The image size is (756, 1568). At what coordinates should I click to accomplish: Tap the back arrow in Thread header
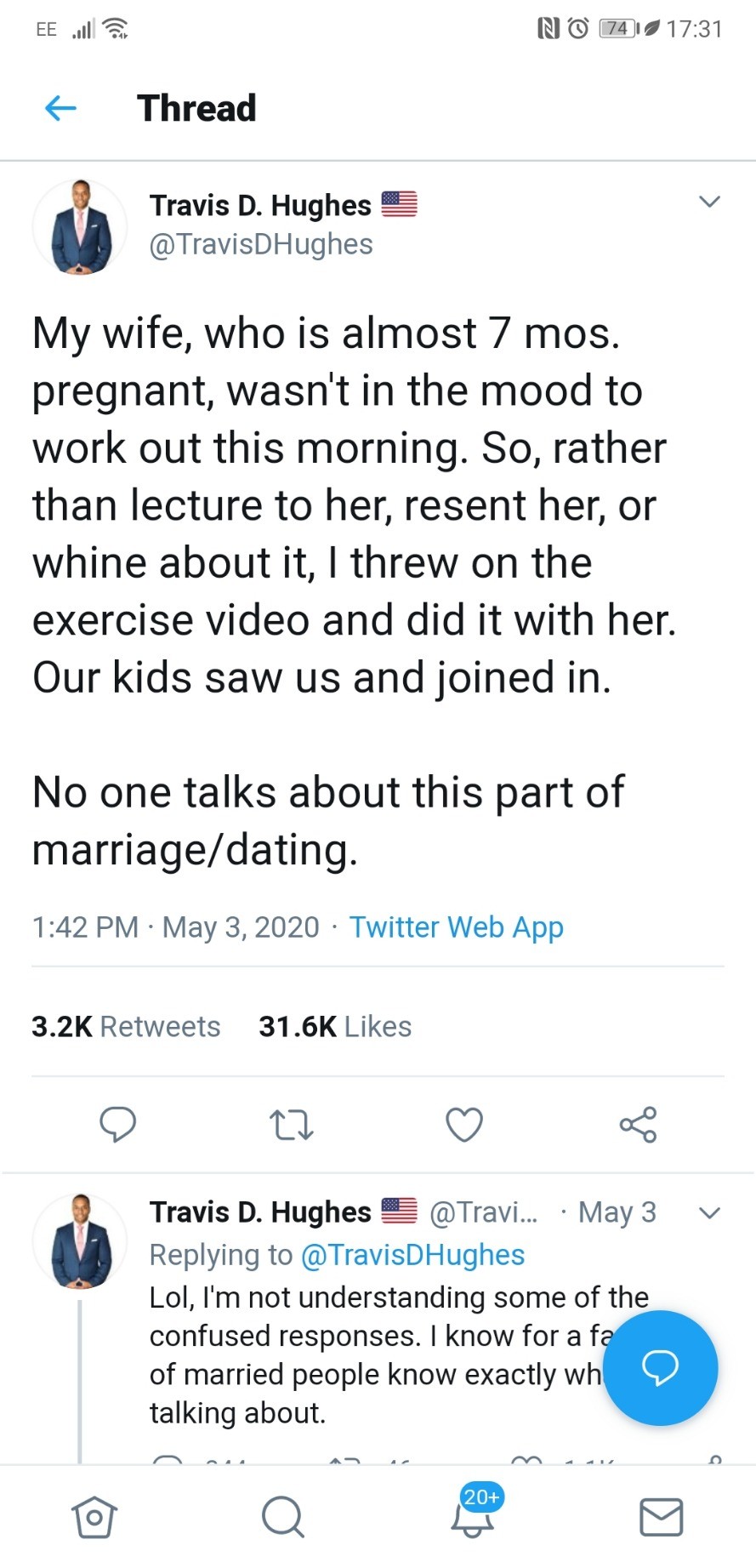(60, 108)
